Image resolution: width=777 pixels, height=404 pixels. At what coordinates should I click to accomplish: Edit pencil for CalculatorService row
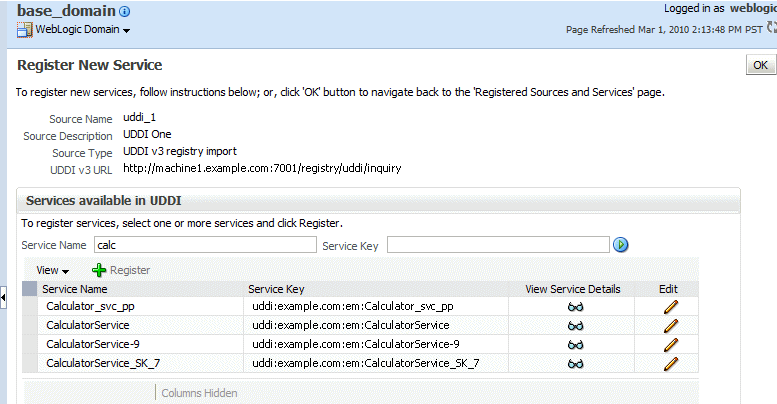pyautogui.click(x=670, y=325)
